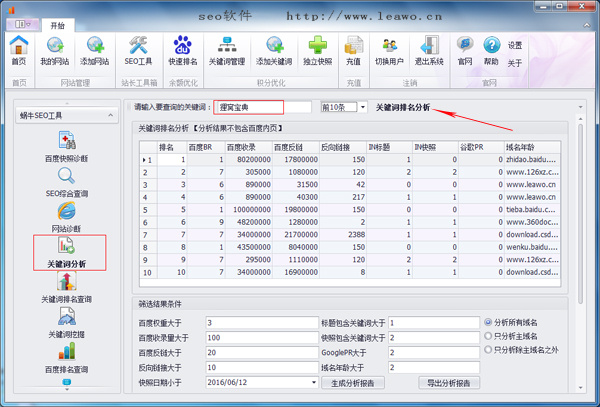Open 我的网站 in the ribbon

click(55, 50)
